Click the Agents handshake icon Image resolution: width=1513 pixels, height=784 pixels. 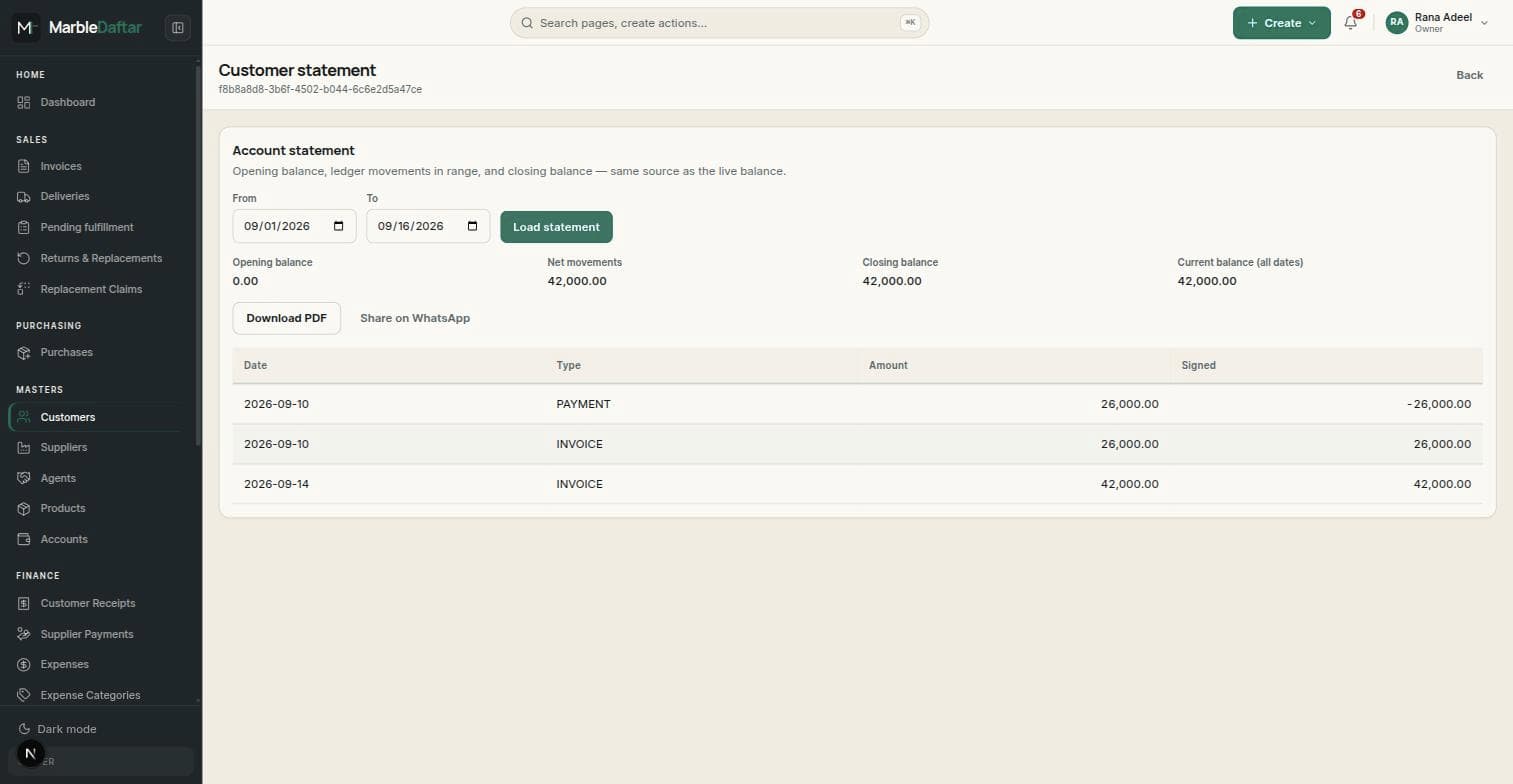point(24,478)
